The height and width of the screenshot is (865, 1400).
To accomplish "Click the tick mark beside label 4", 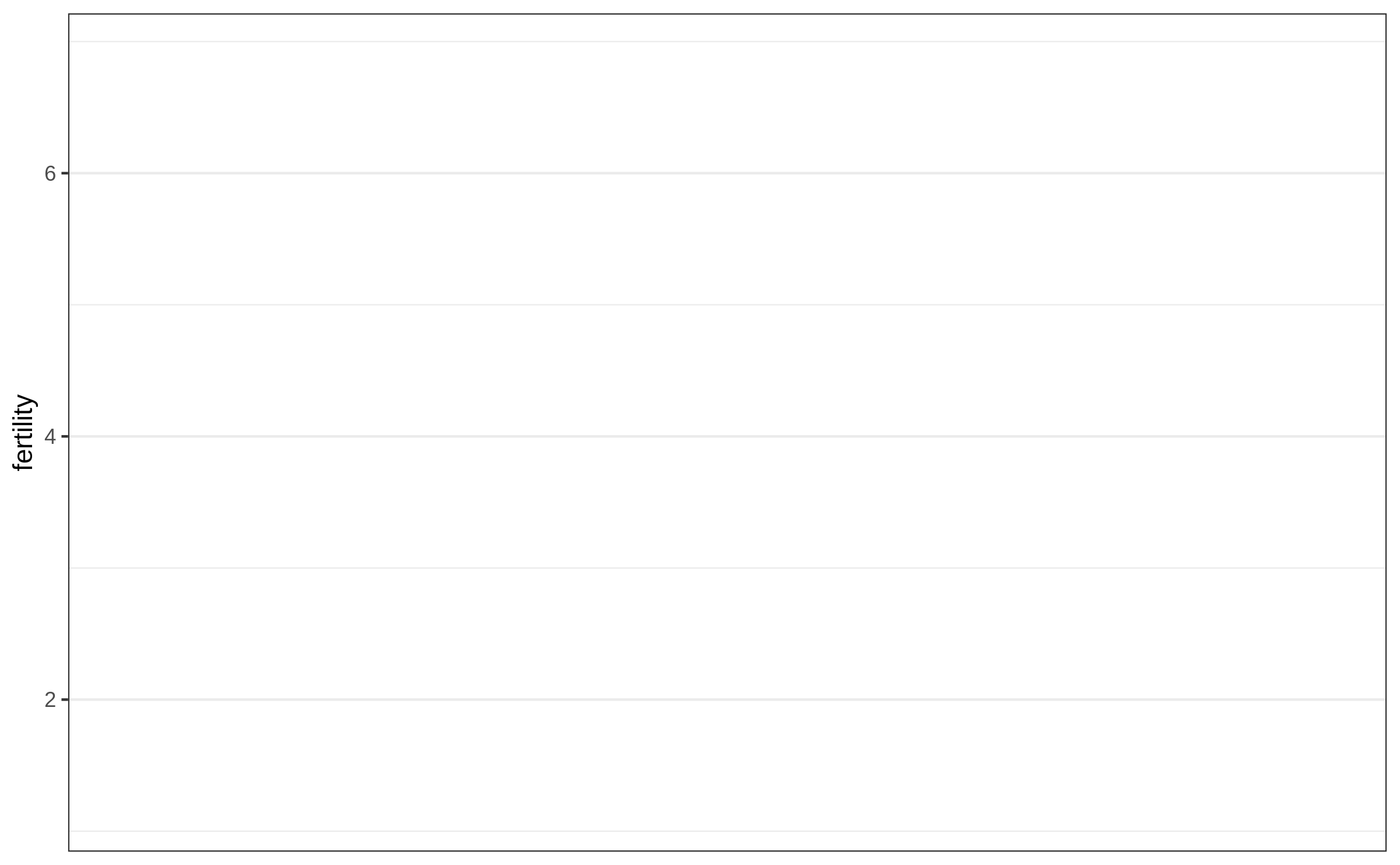I will click(65, 436).
